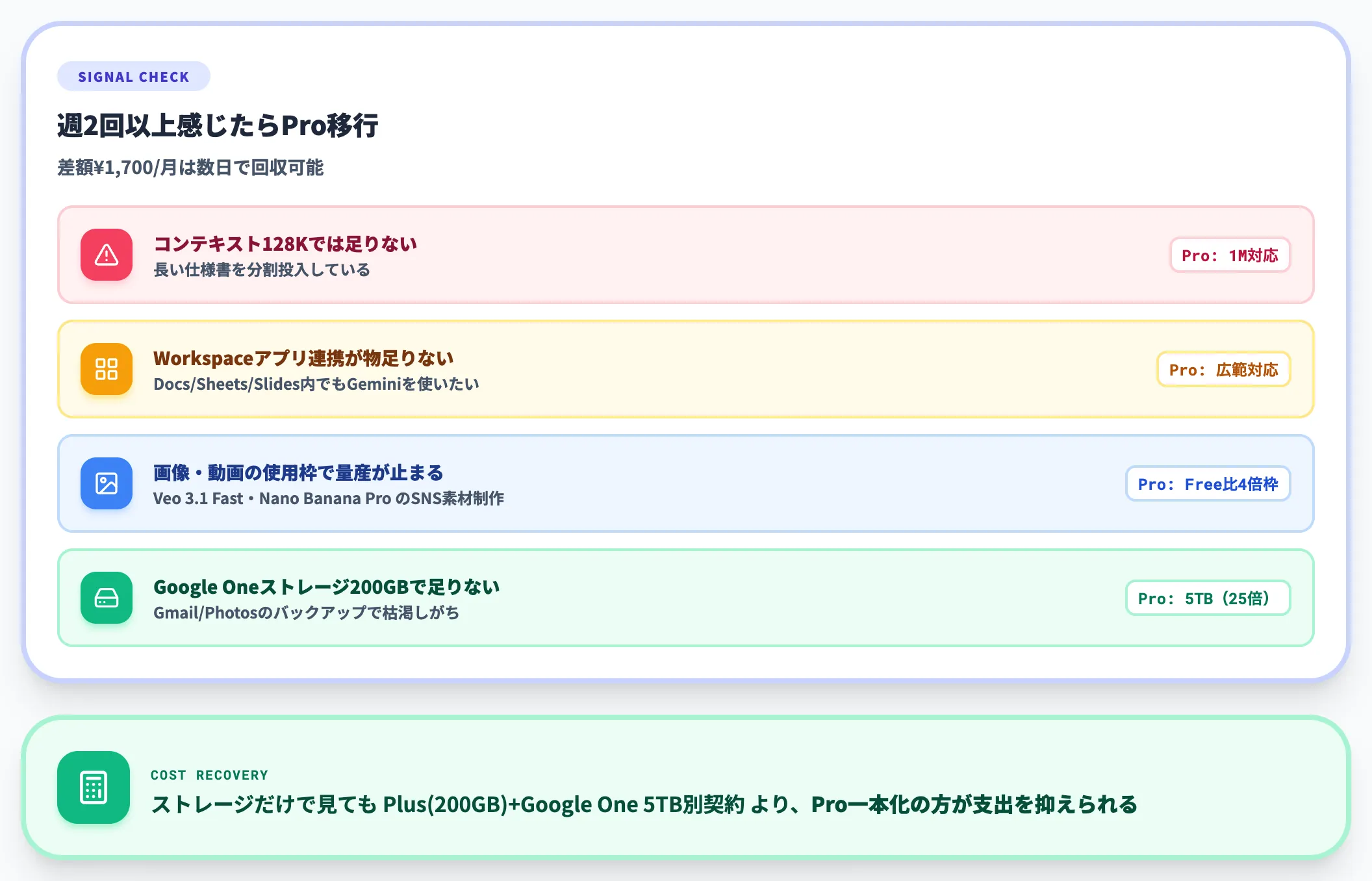This screenshot has height=881, width=1372.
Task: Click subtitle '差額¥1,700/月は数日で回収可能'
Action: click(x=190, y=168)
